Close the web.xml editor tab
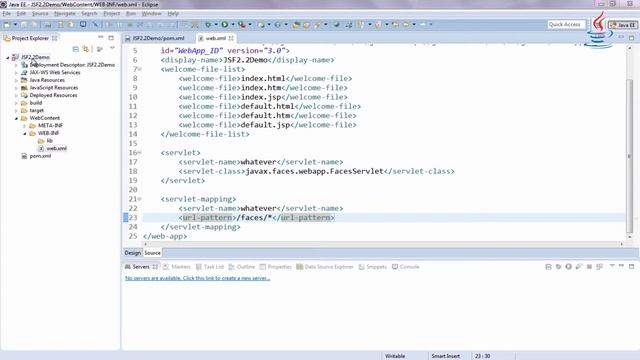 231,38
